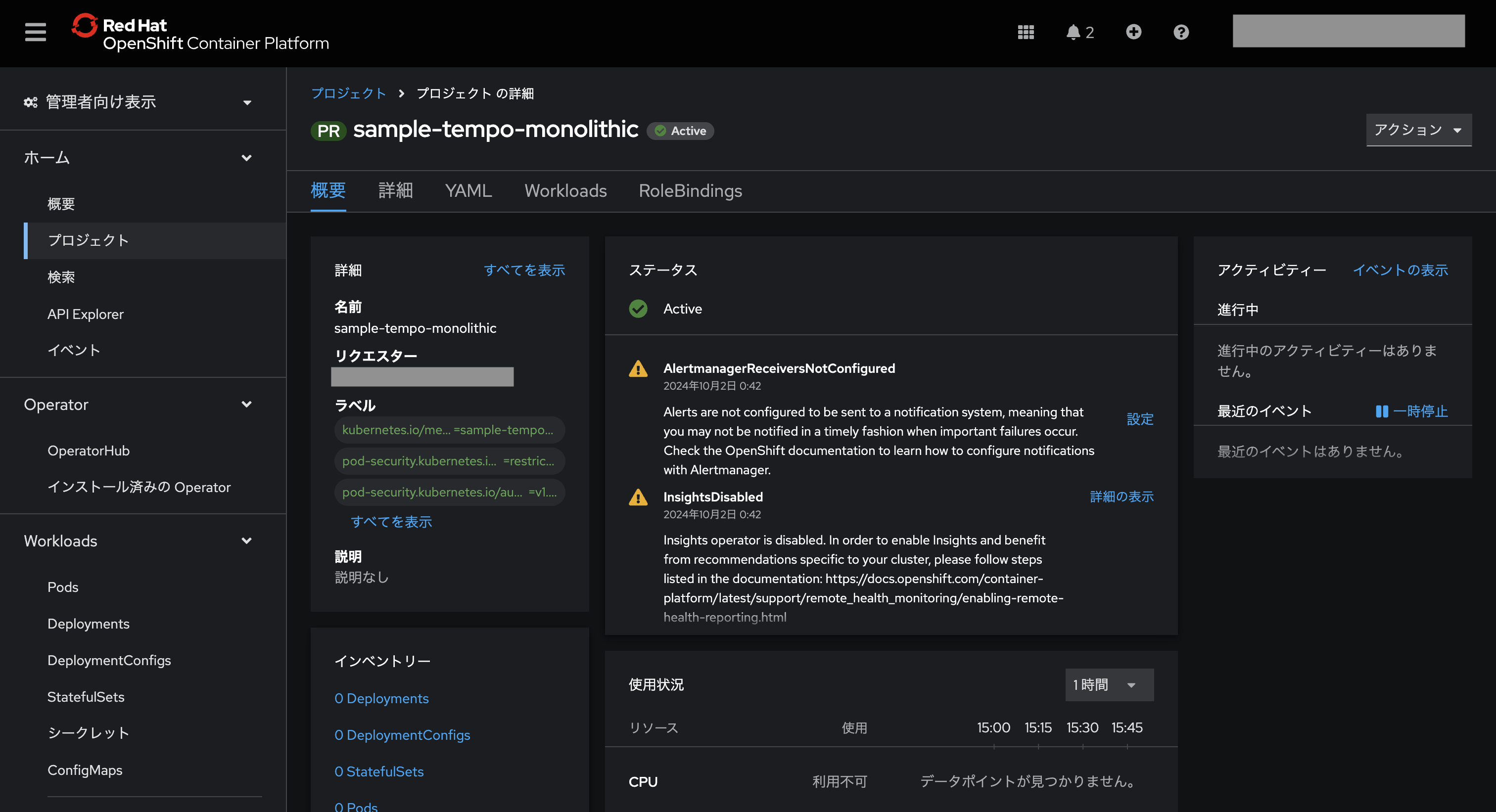The image size is (1496, 812).
Task: Open the application launcher grid icon
Action: pos(1026,32)
